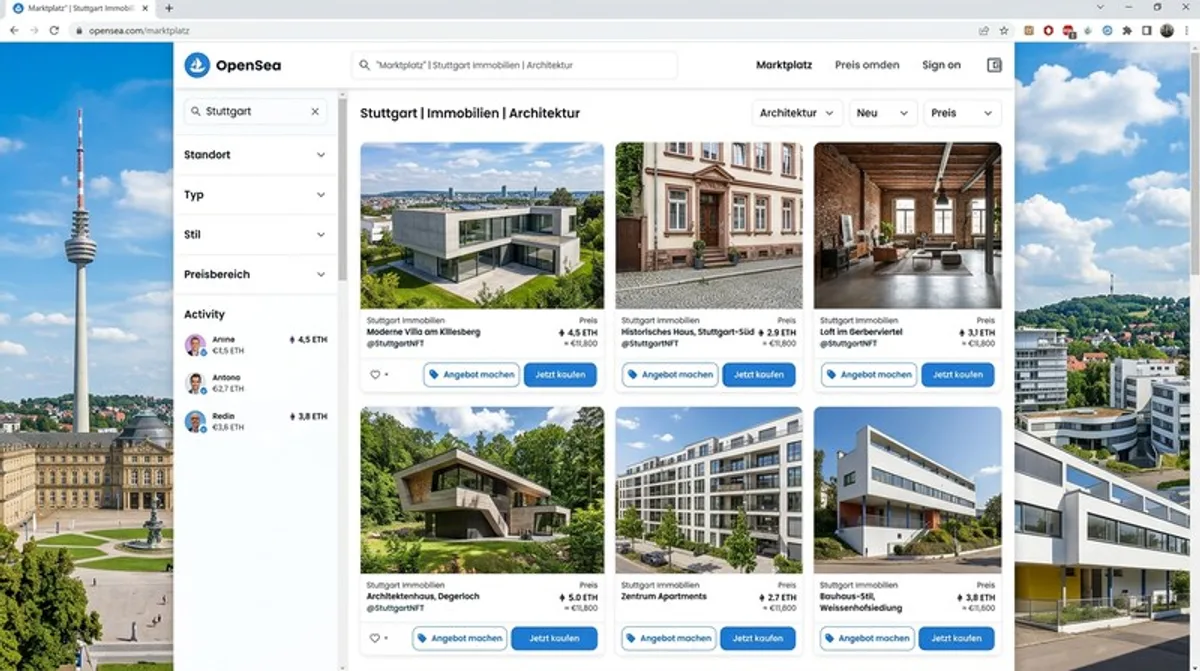Image resolution: width=1200 pixels, height=671 pixels.
Task: Open the browser extensions puzzle icon
Action: point(1127,30)
